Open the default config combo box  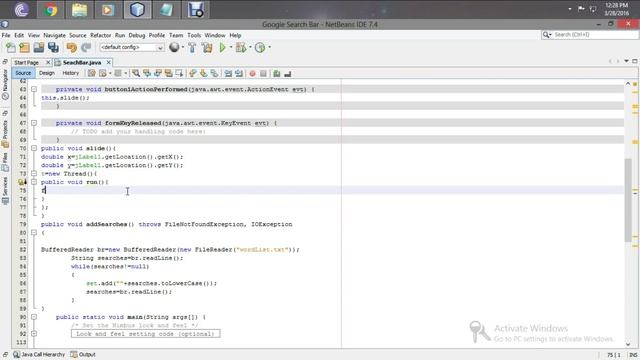pos(131,47)
